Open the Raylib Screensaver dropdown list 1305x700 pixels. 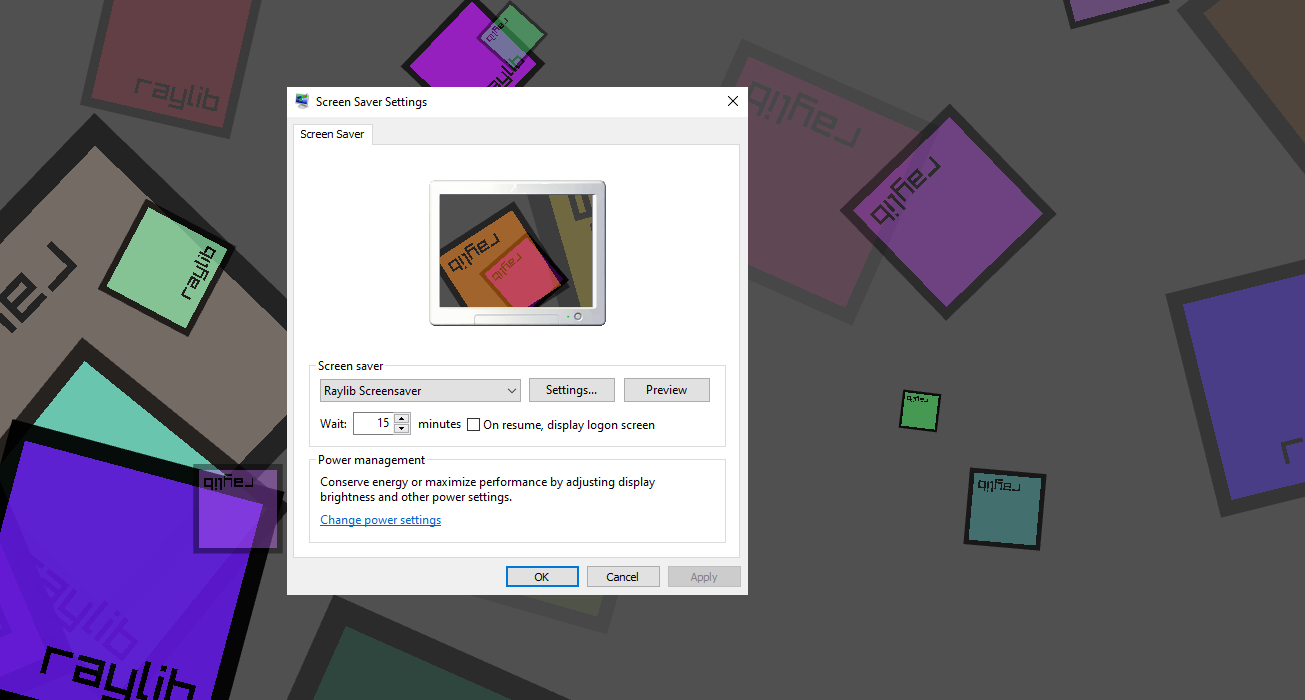420,390
